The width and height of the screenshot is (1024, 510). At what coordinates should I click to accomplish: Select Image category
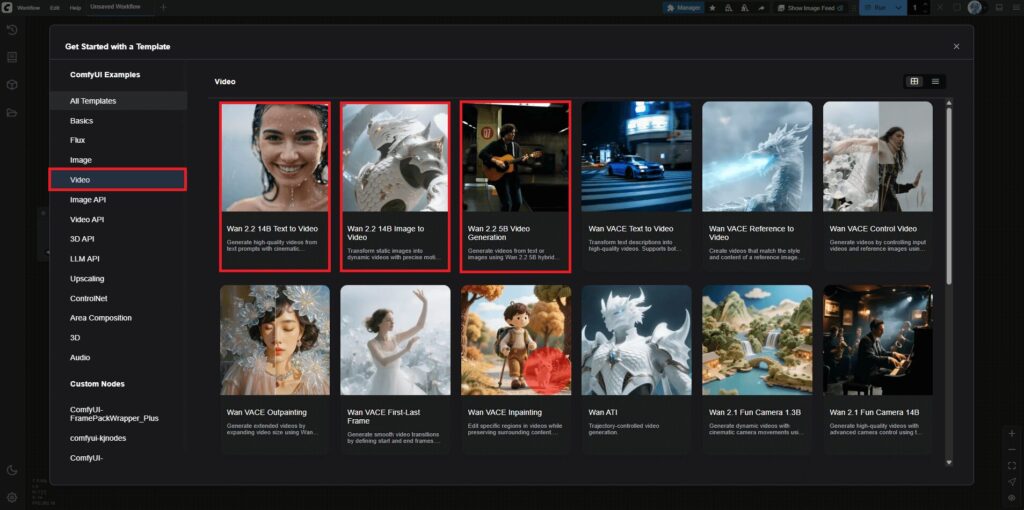pos(118,160)
